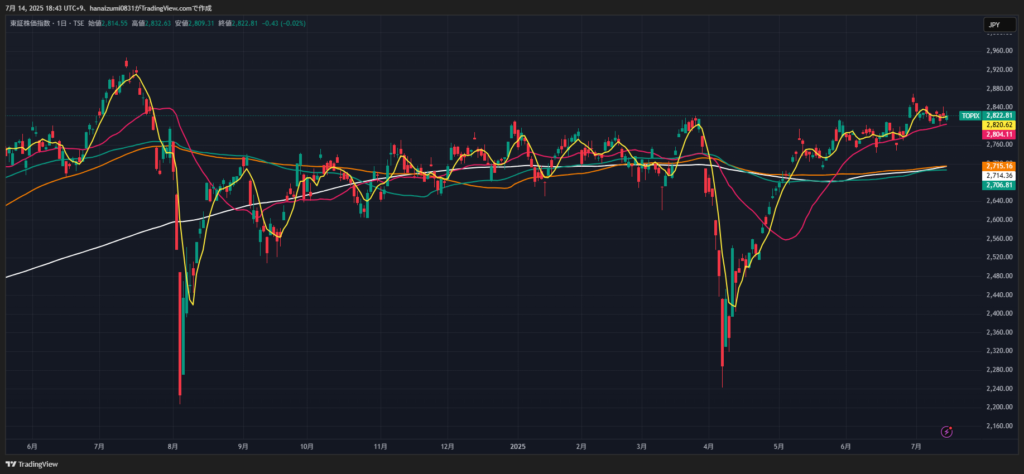Click the purple lightning event icon
The height and width of the screenshot is (474, 1024).
point(947,432)
